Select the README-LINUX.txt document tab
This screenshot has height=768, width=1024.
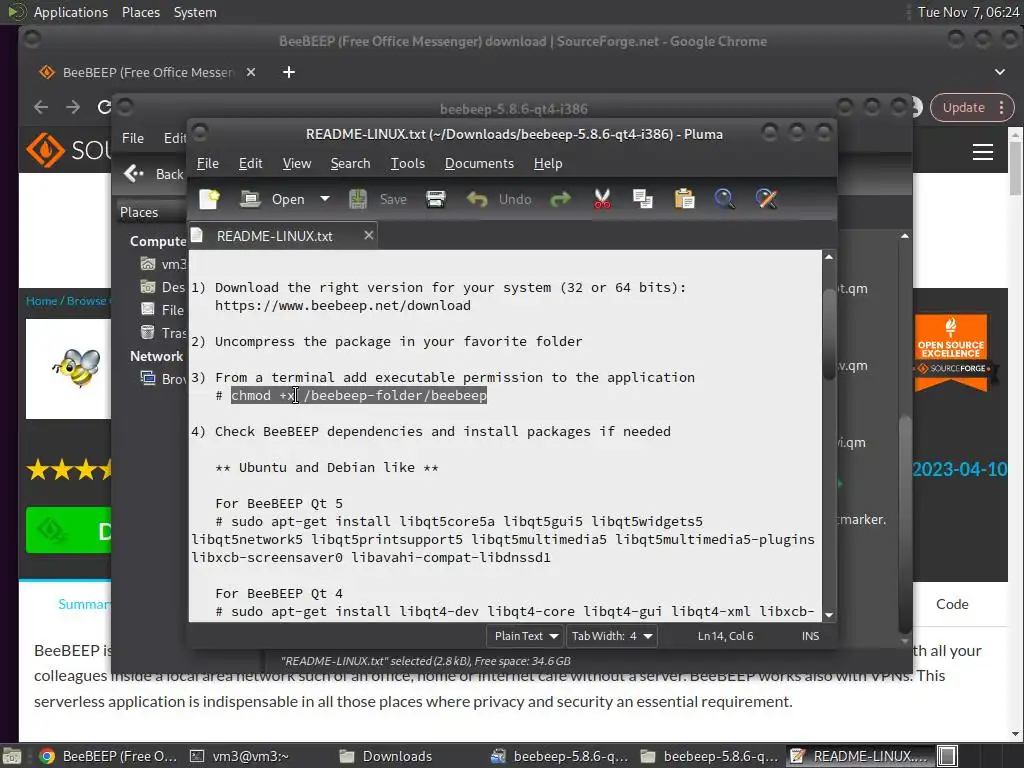pyautogui.click(x=274, y=236)
